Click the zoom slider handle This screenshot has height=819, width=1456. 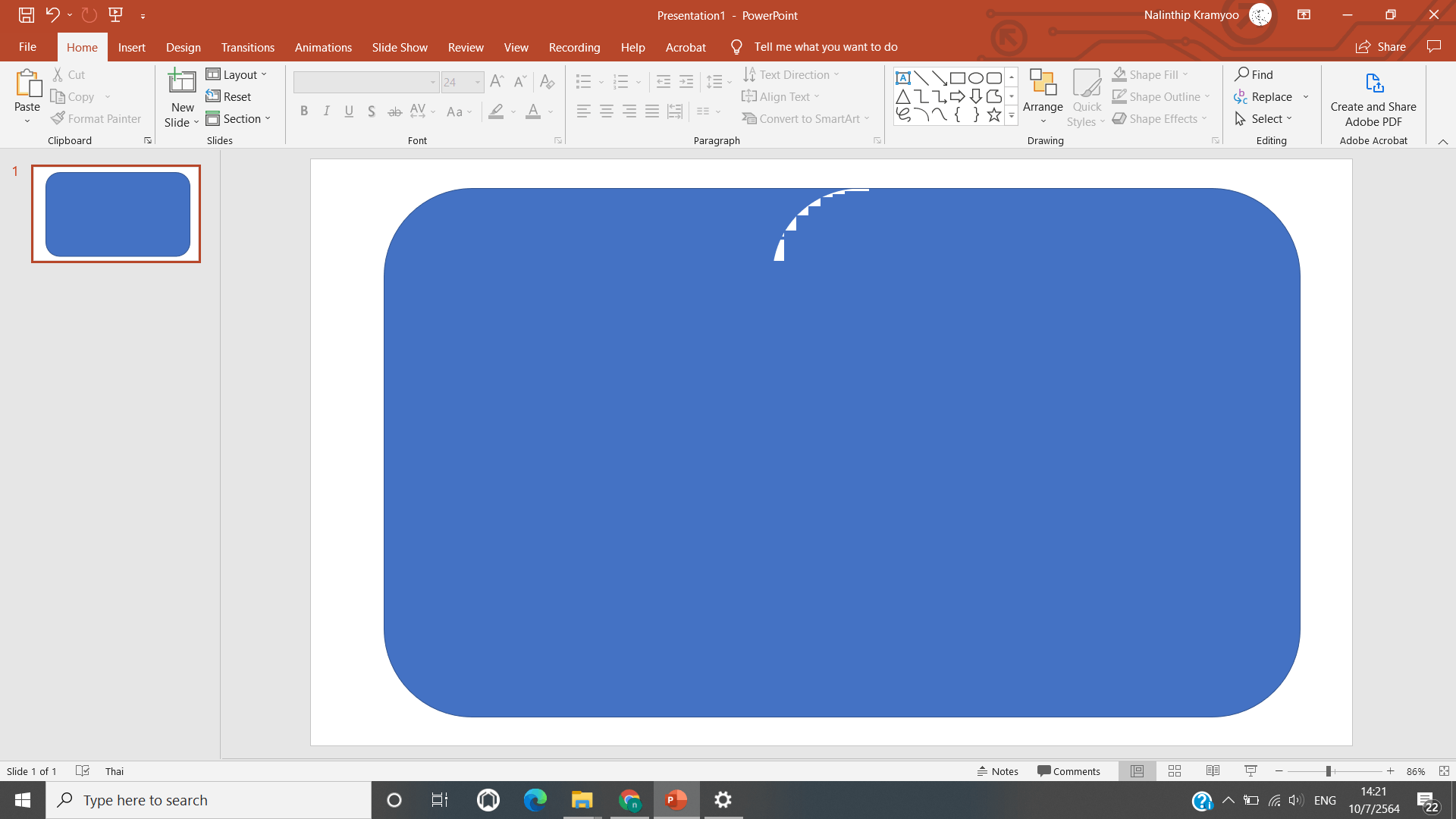click(x=1329, y=771)
